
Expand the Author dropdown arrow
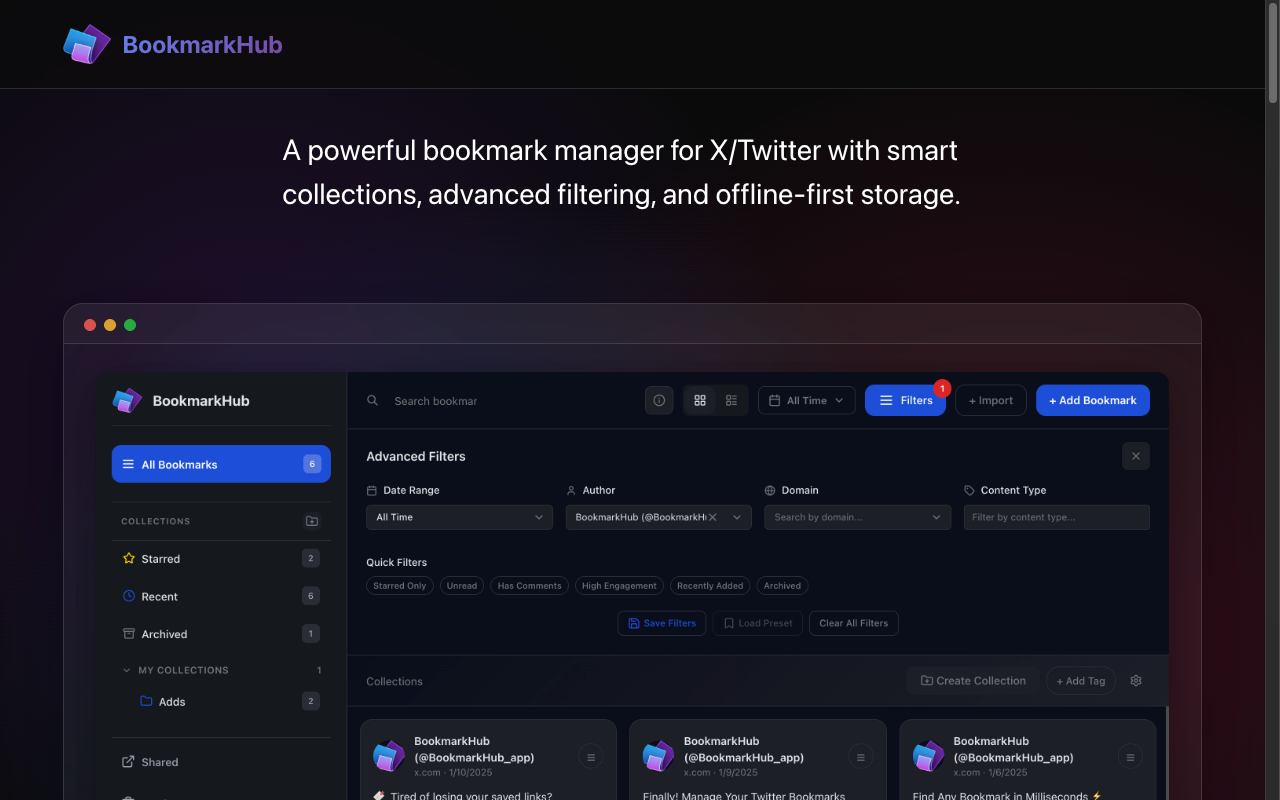coord(737,517)
